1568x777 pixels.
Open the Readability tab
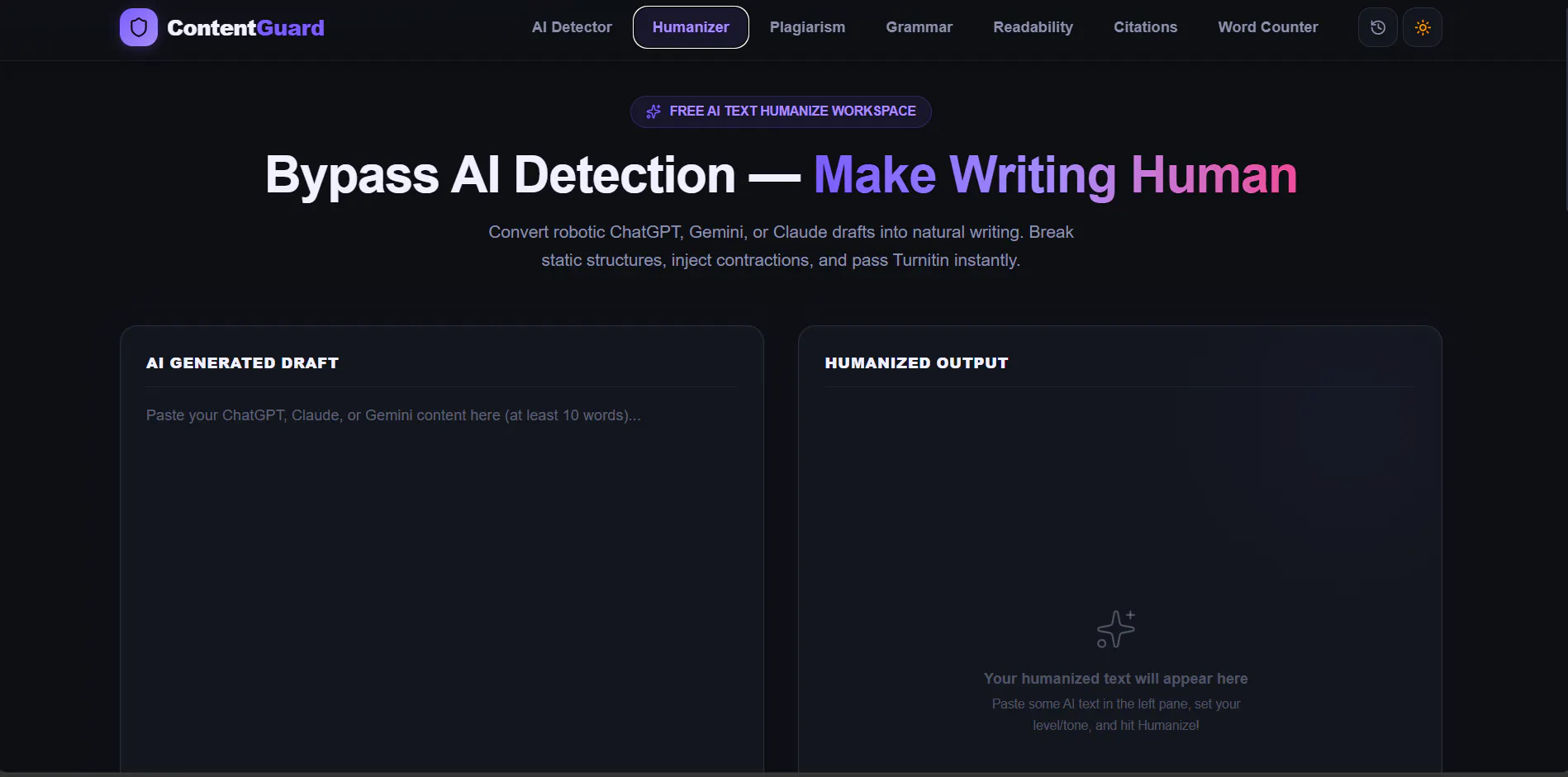coord(1033,27)
